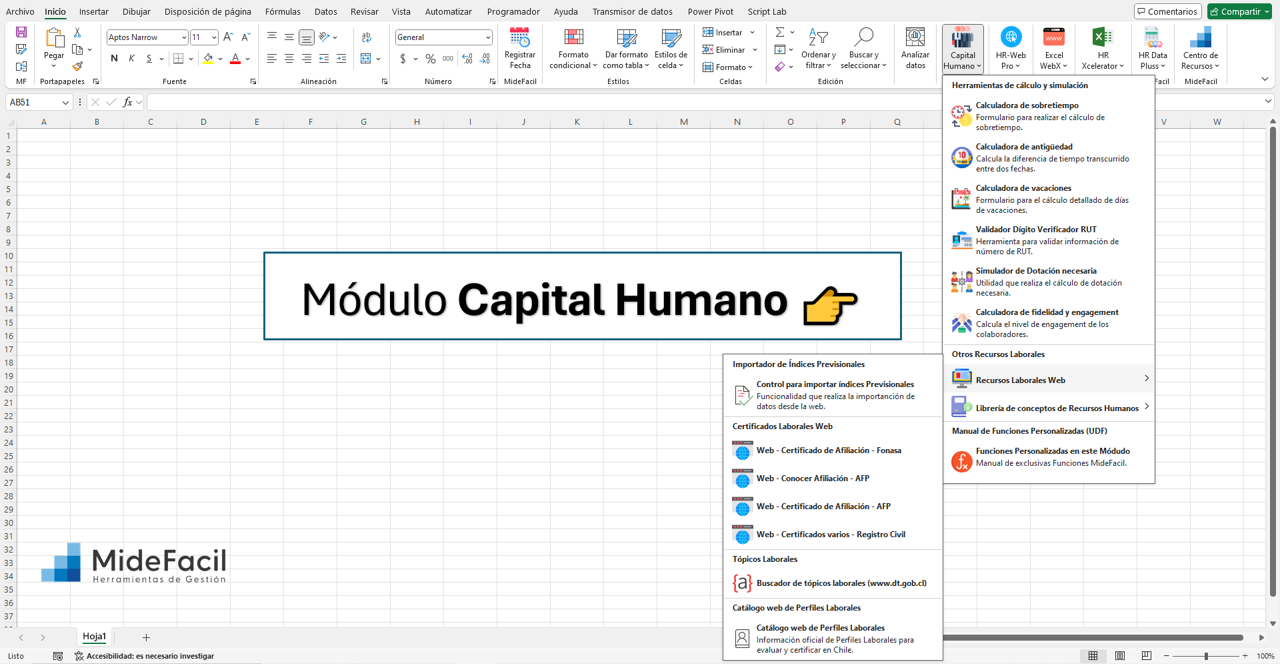
Task: Click the cut scissors icon
Action: pyautogui.click(x=77, y=33)
